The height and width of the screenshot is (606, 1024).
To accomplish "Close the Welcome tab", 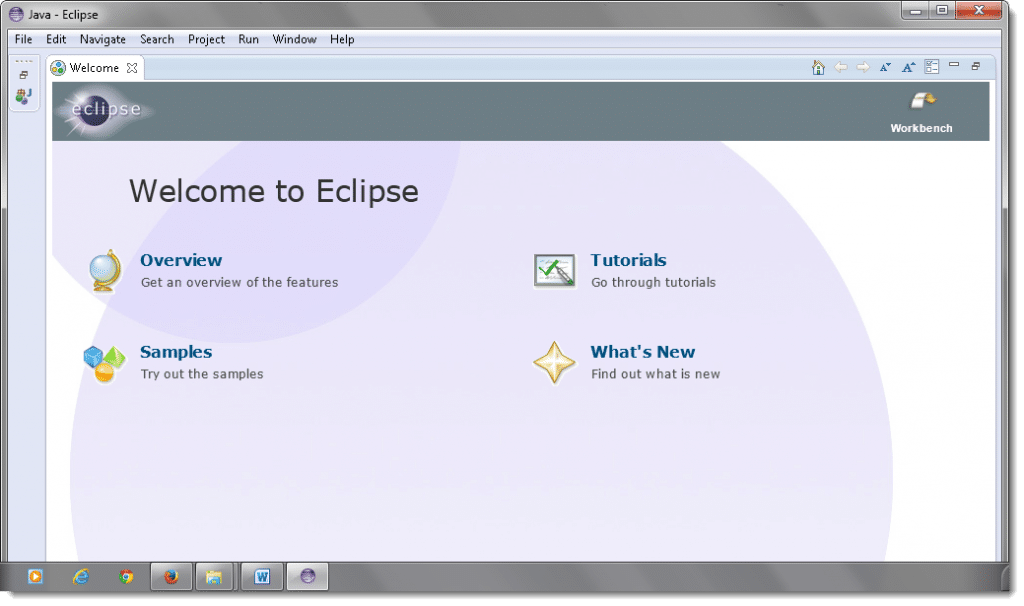I will pyautogui.click(x=132, y=68).
